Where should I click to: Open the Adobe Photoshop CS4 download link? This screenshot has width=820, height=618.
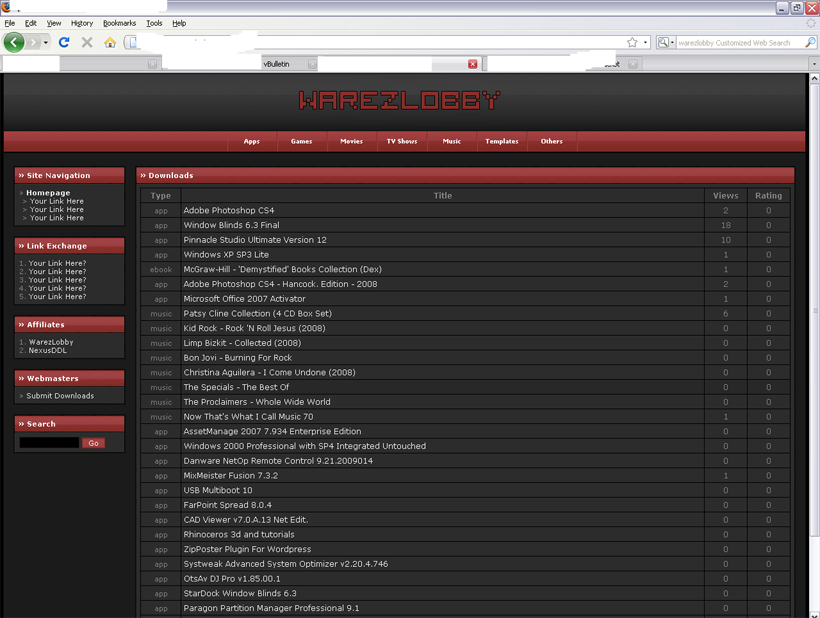coord(228,210)
